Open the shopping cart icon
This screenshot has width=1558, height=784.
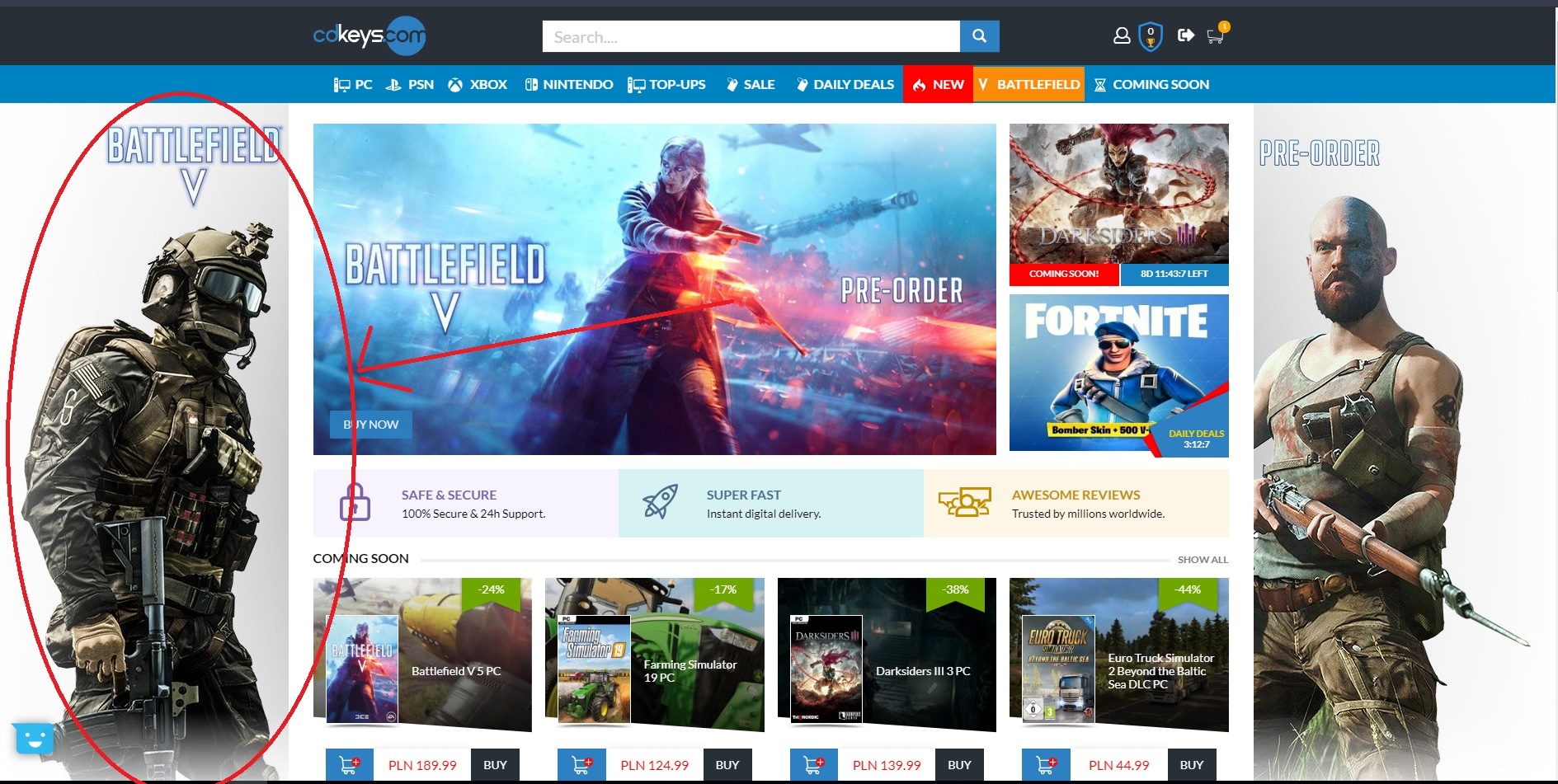point(1216,34)
